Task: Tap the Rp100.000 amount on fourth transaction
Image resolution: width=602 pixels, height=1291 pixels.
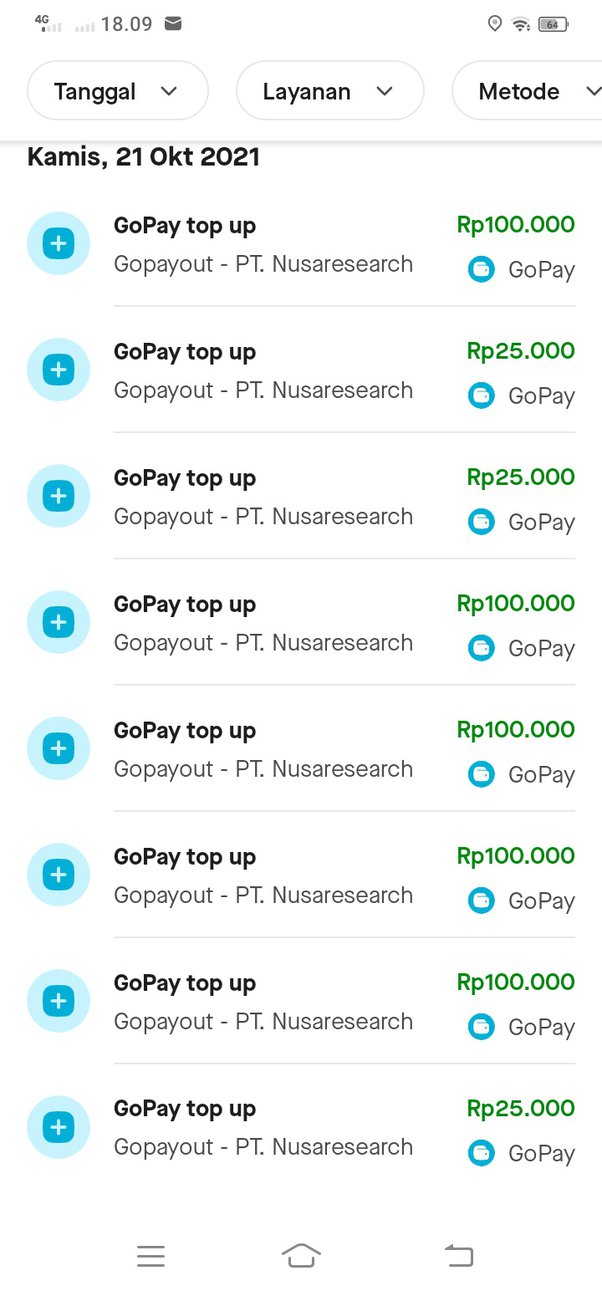Action: 516,603
